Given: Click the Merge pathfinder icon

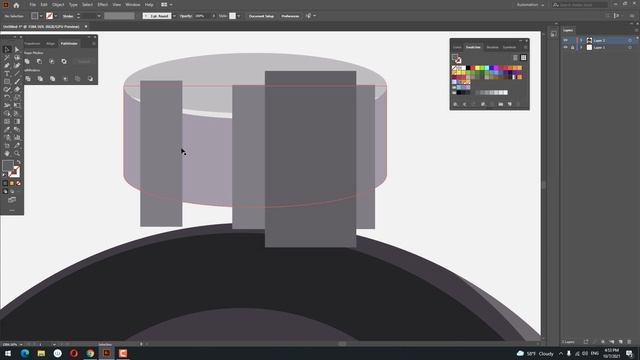Looking at the screenshot, I should [x=52, y=78].
